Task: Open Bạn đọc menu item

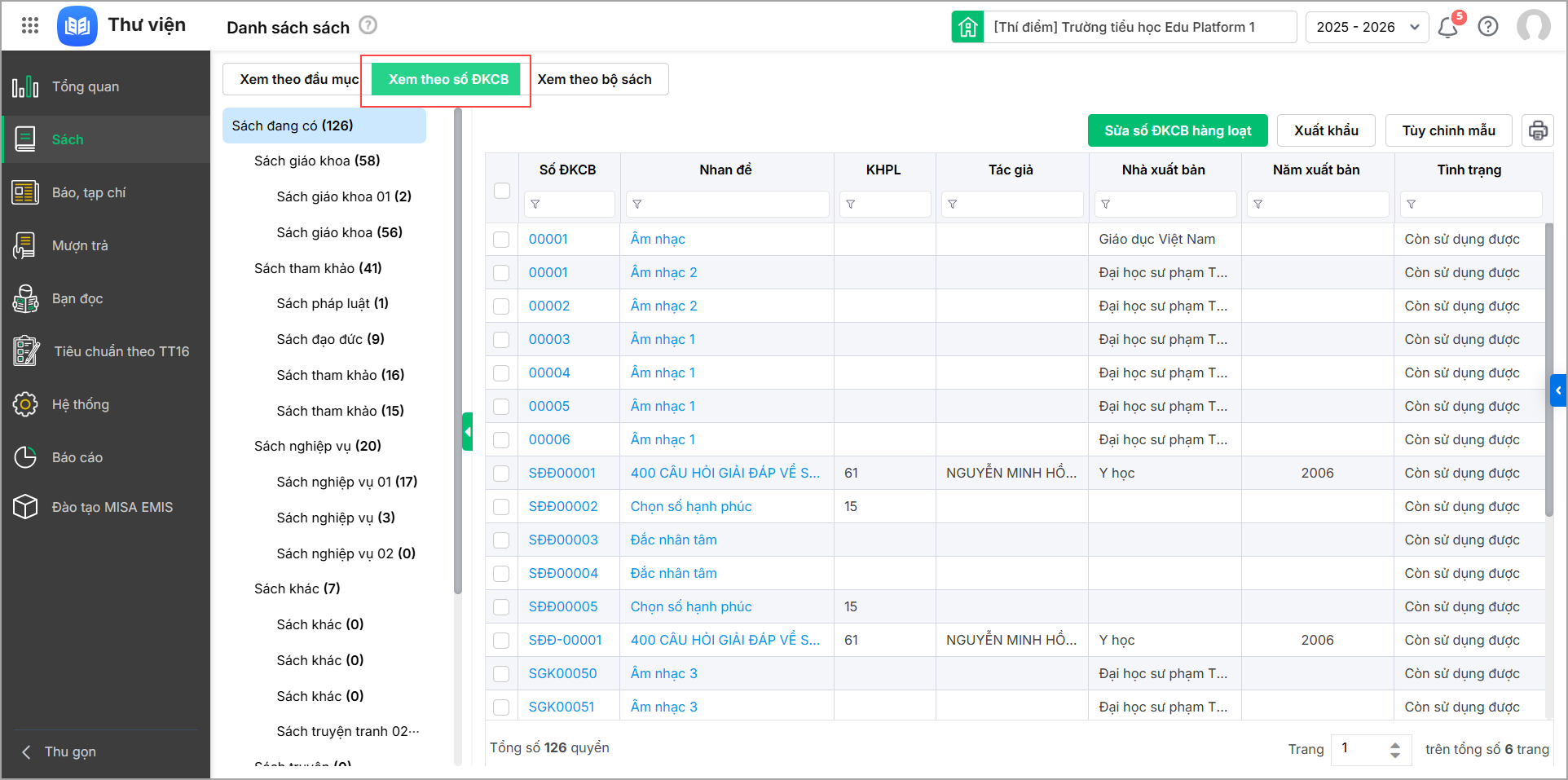Action: (106, 298)
